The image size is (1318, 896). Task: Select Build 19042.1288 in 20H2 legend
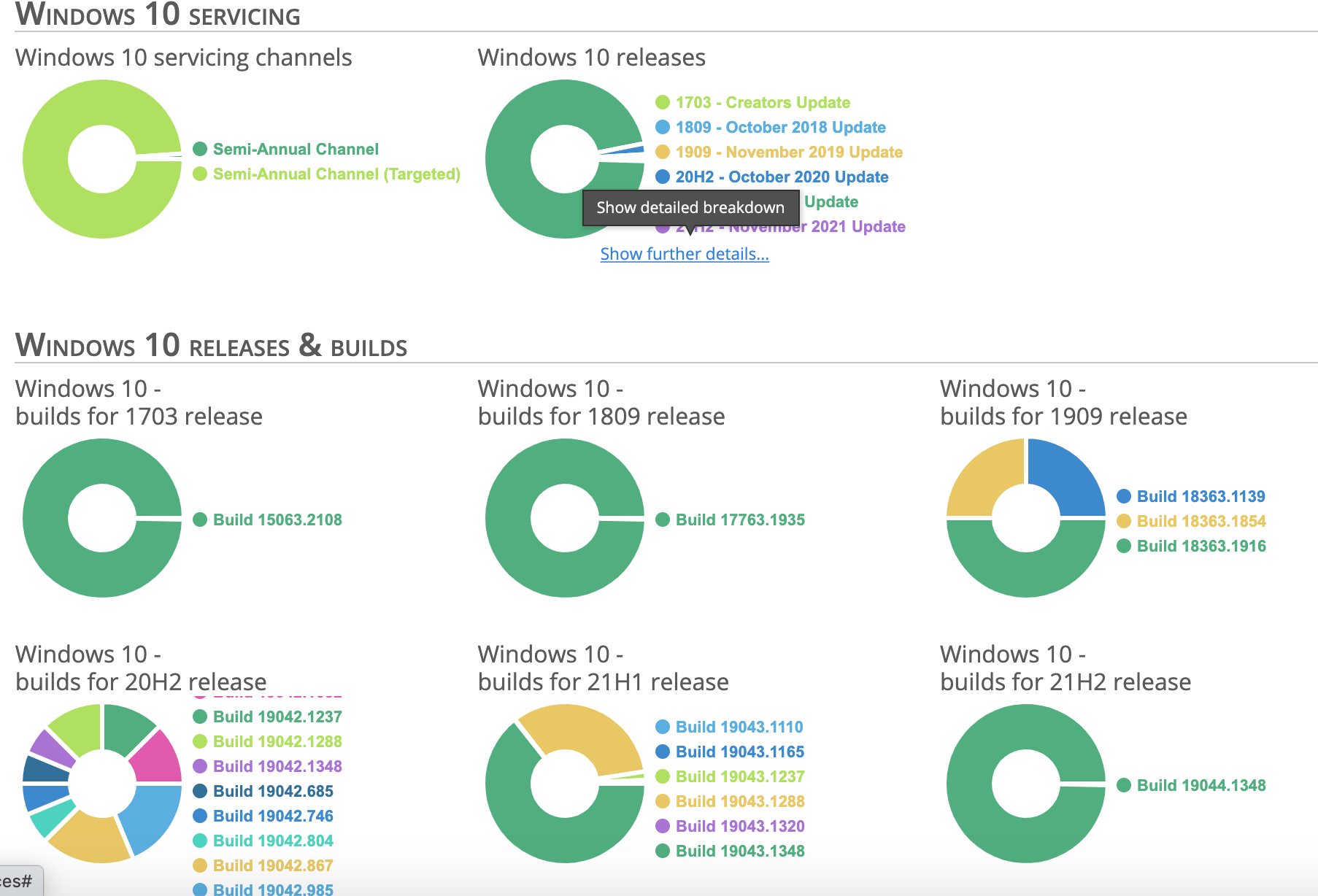coord(267,741)
